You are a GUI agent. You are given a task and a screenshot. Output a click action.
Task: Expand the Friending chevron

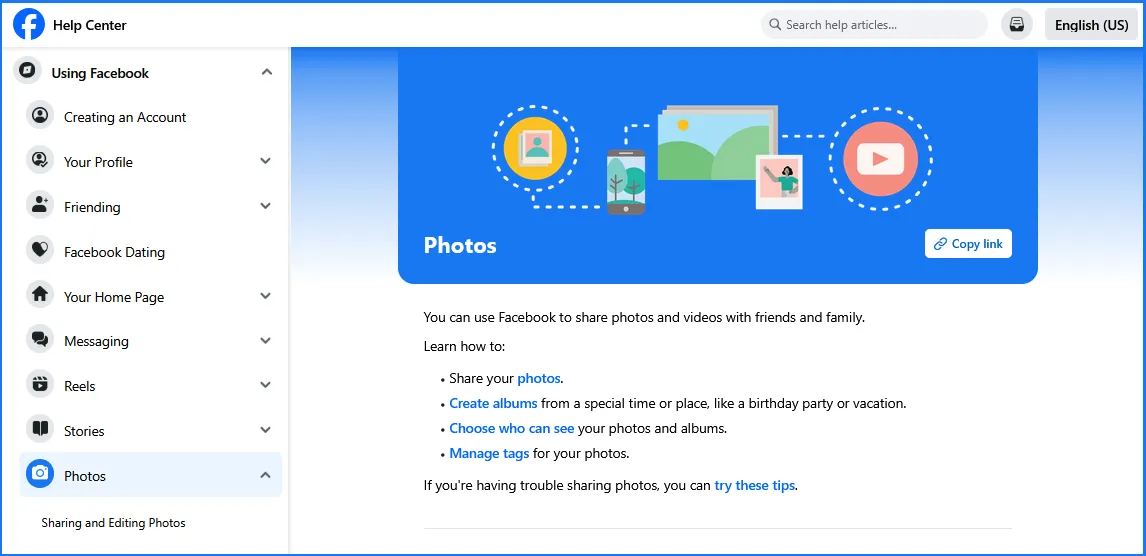[x=265, y=207]
